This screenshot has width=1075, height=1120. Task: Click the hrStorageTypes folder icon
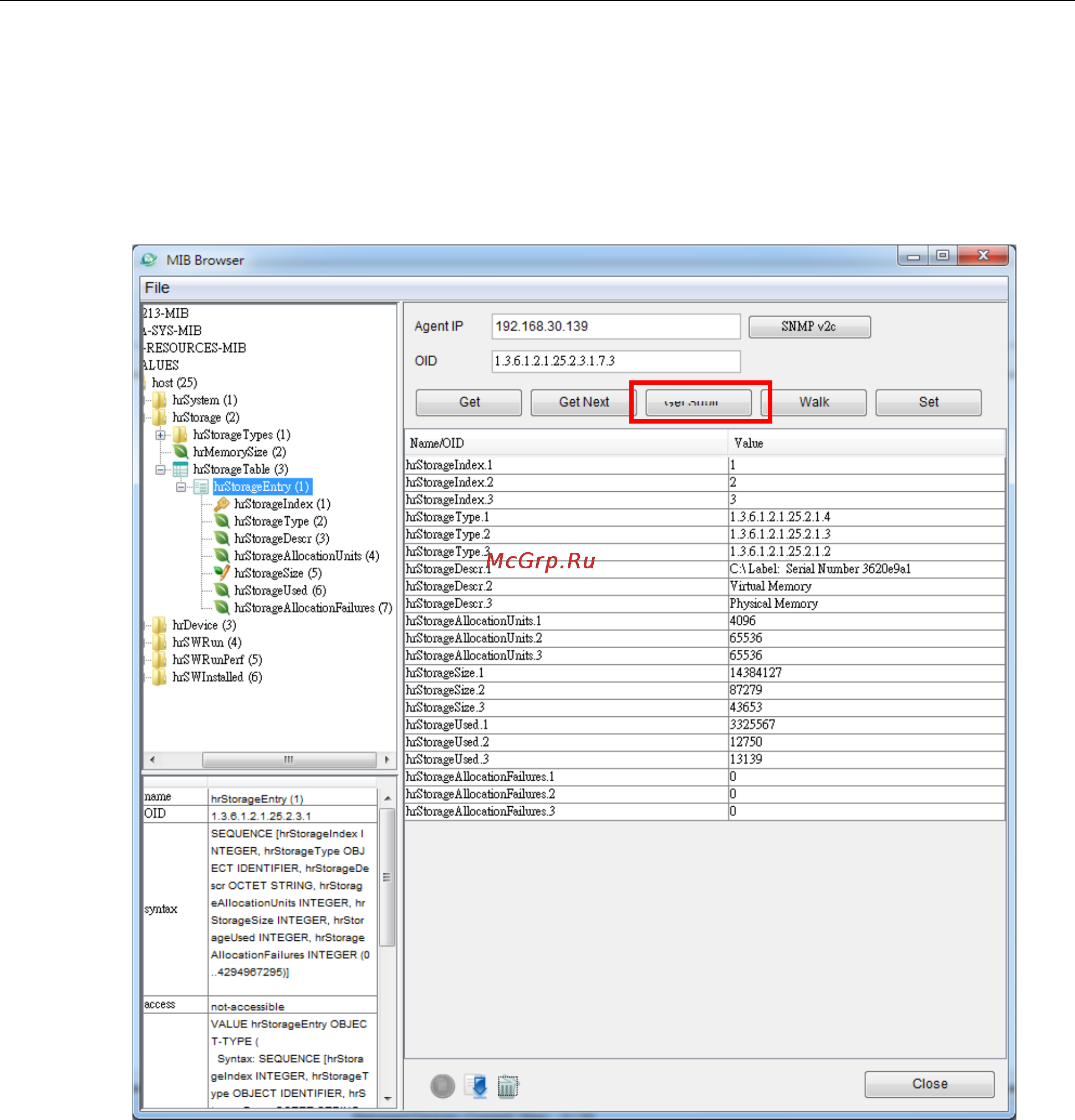[180, 435]
